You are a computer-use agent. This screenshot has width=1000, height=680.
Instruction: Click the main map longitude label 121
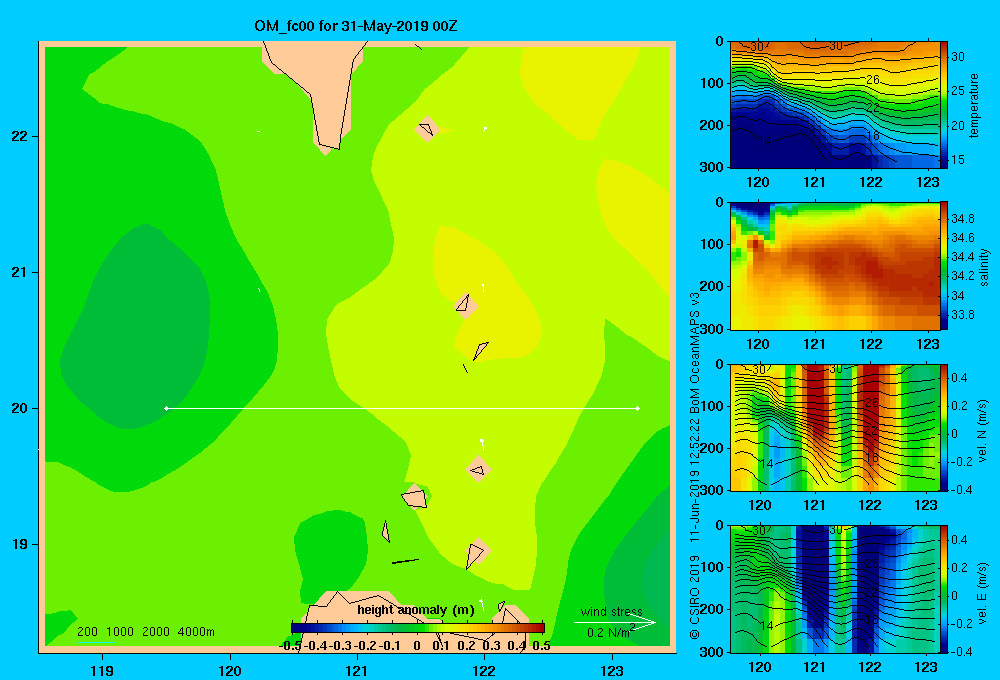coord(357,671)
